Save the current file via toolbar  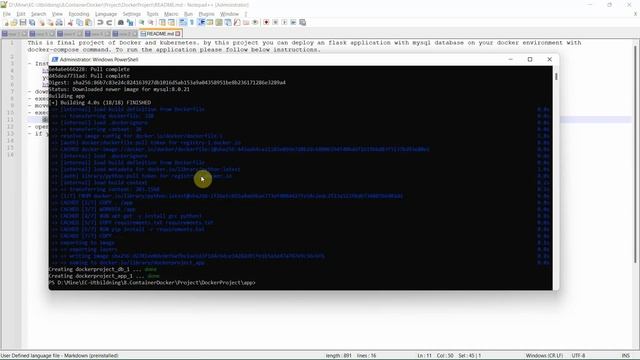point(23,22)
